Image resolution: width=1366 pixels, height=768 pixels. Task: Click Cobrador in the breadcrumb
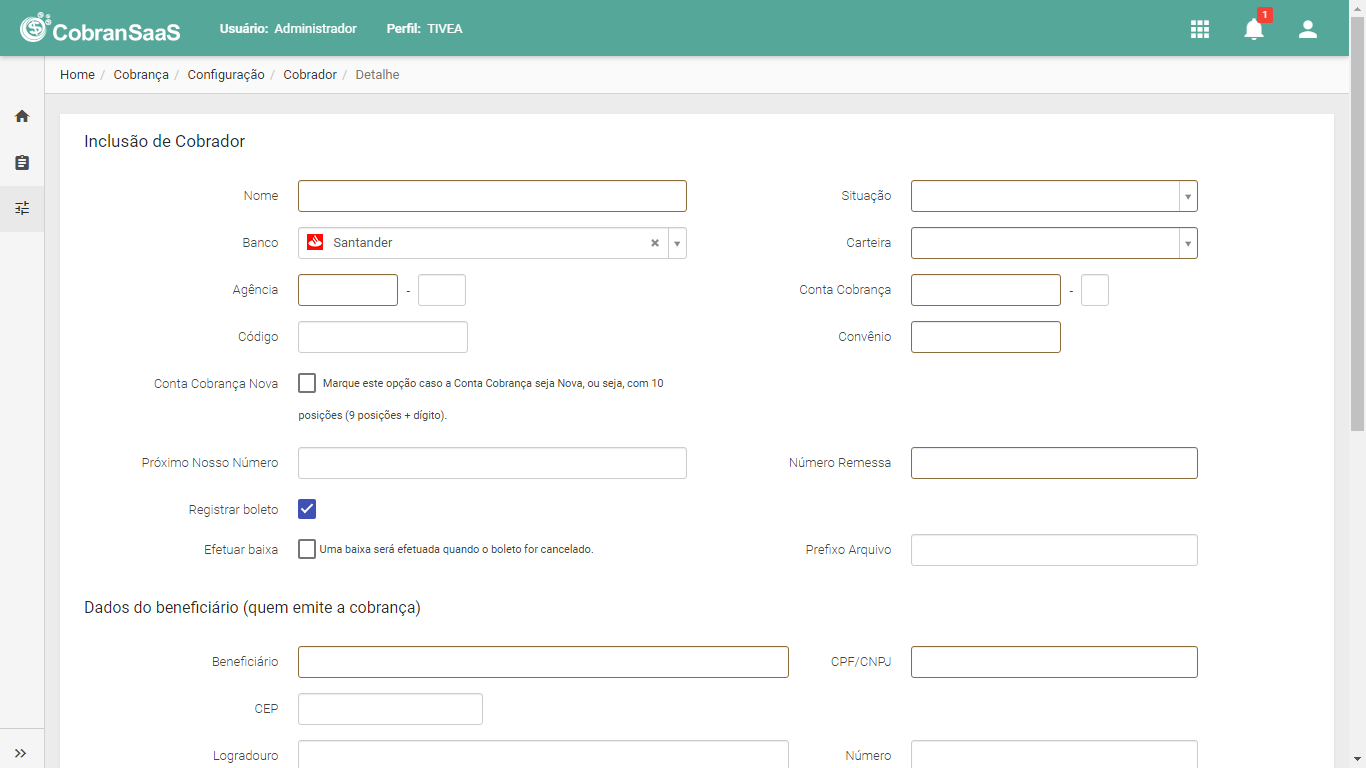[x=310, y=75]
